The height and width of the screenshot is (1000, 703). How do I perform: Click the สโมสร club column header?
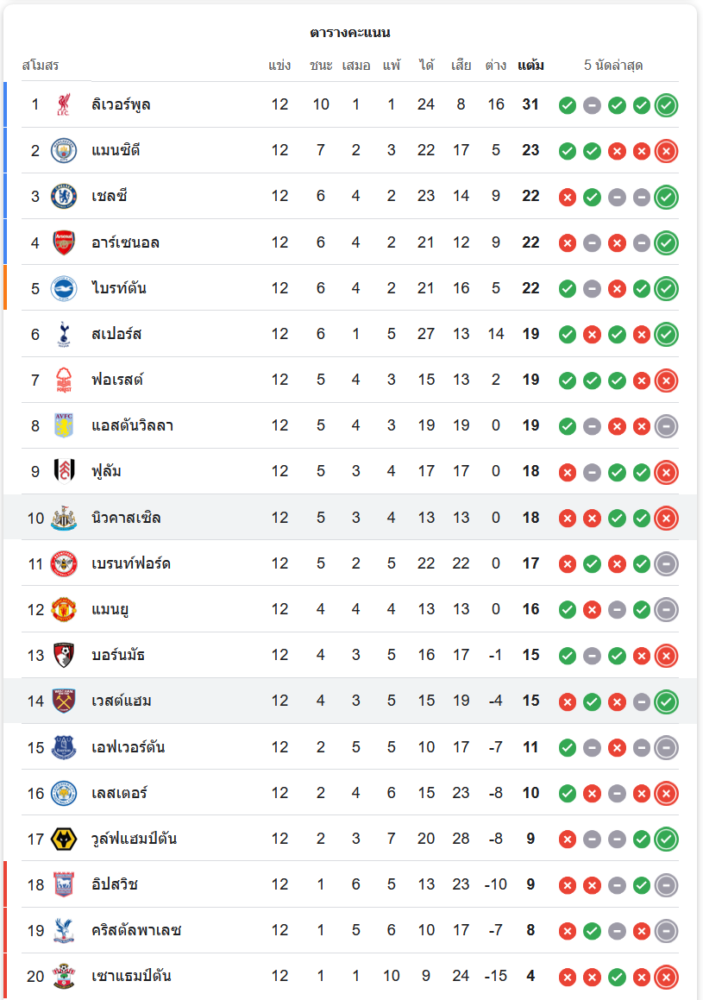pos(40,65)
